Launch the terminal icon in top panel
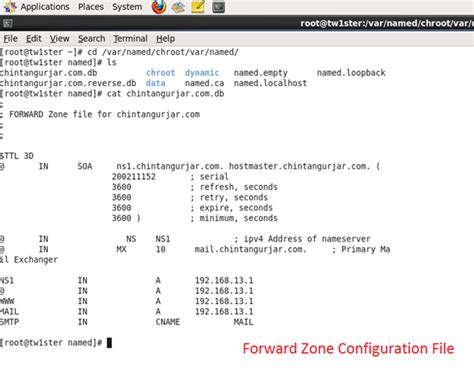This screenshot has width=474, height=381. [x=218, y=7]
